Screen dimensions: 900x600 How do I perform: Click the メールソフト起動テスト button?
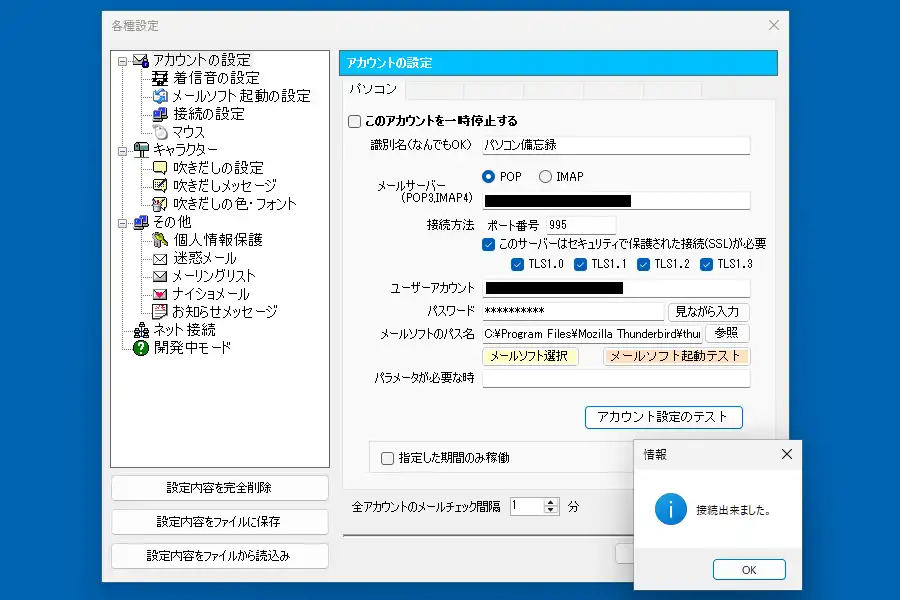(x=677, y=356)
